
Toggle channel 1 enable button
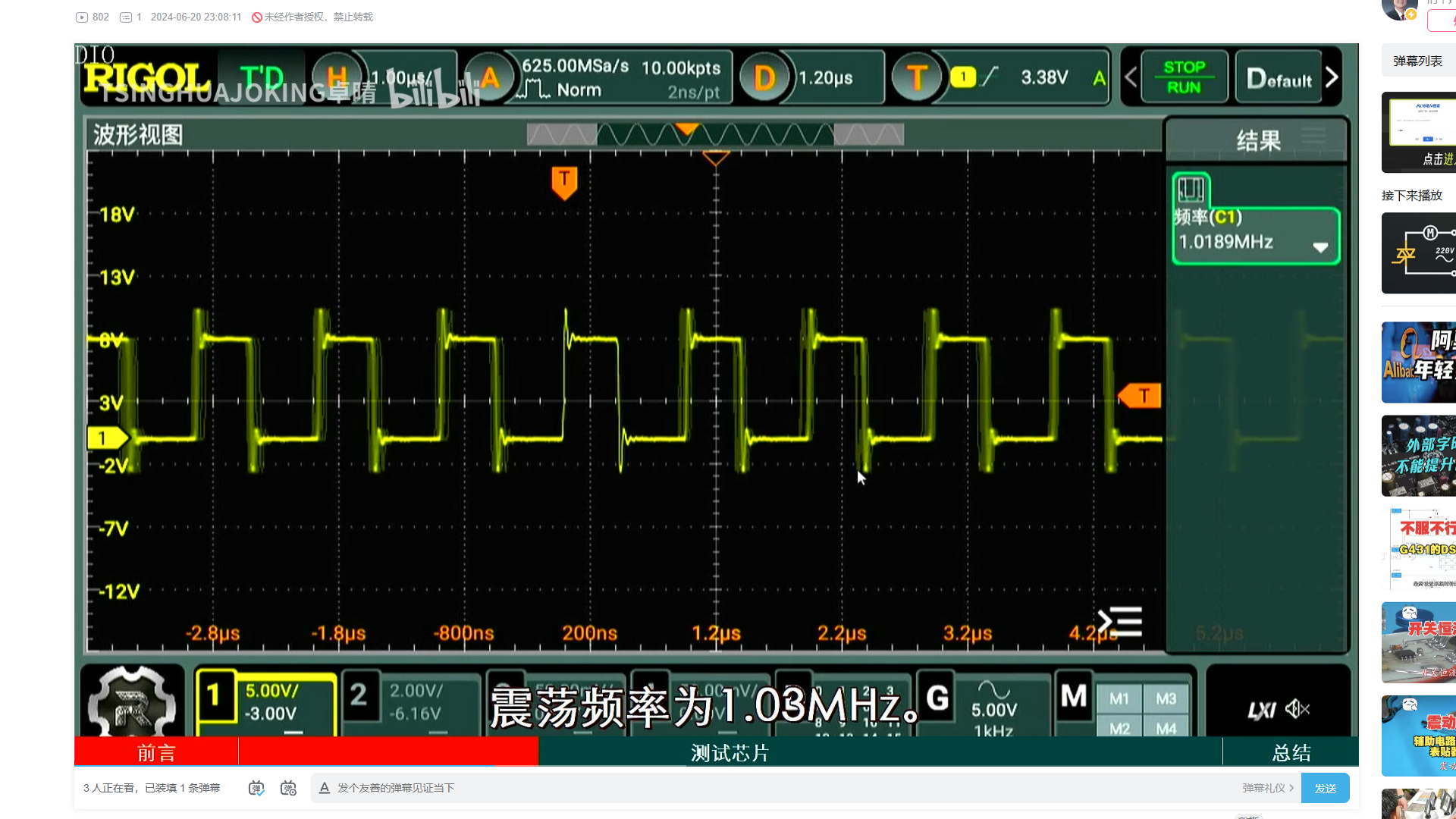coord(214,695)
